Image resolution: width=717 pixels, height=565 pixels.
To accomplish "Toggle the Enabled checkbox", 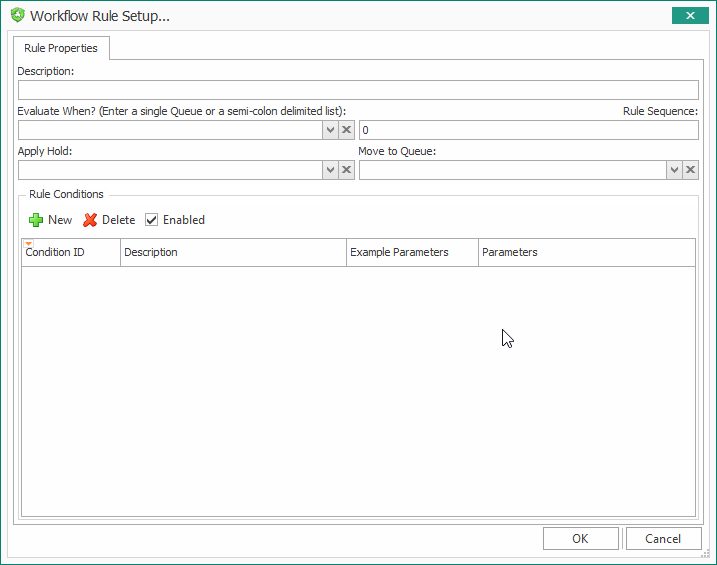I will click(151, 220).
